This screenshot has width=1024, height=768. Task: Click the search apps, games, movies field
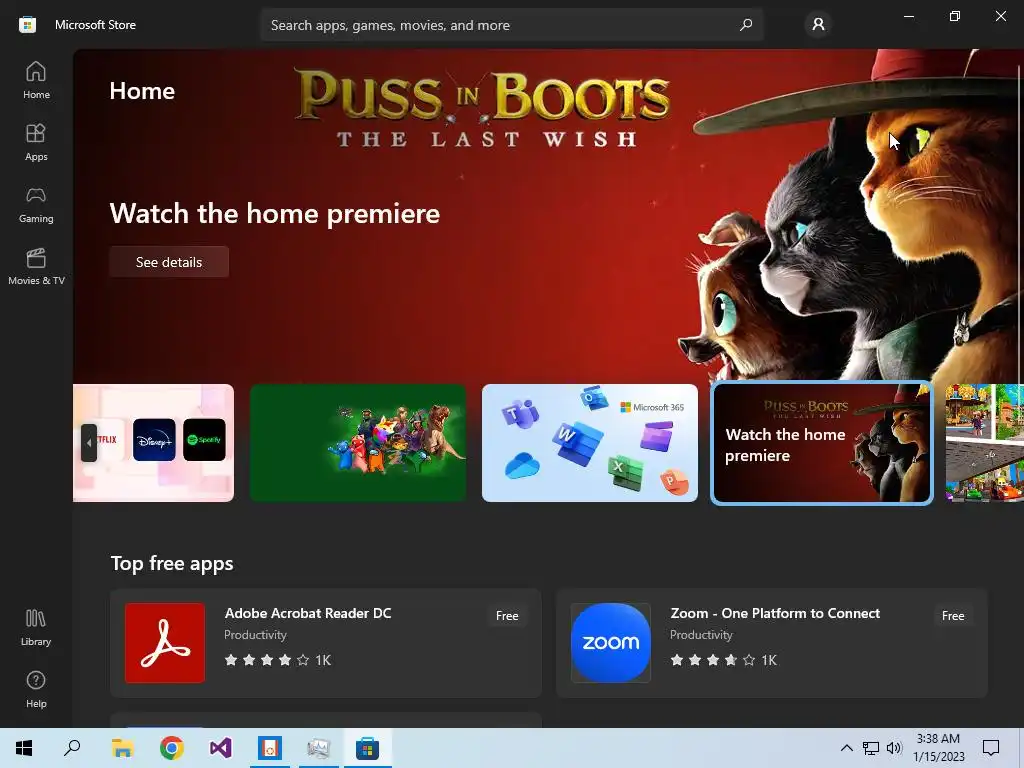[x=511, y=25]
